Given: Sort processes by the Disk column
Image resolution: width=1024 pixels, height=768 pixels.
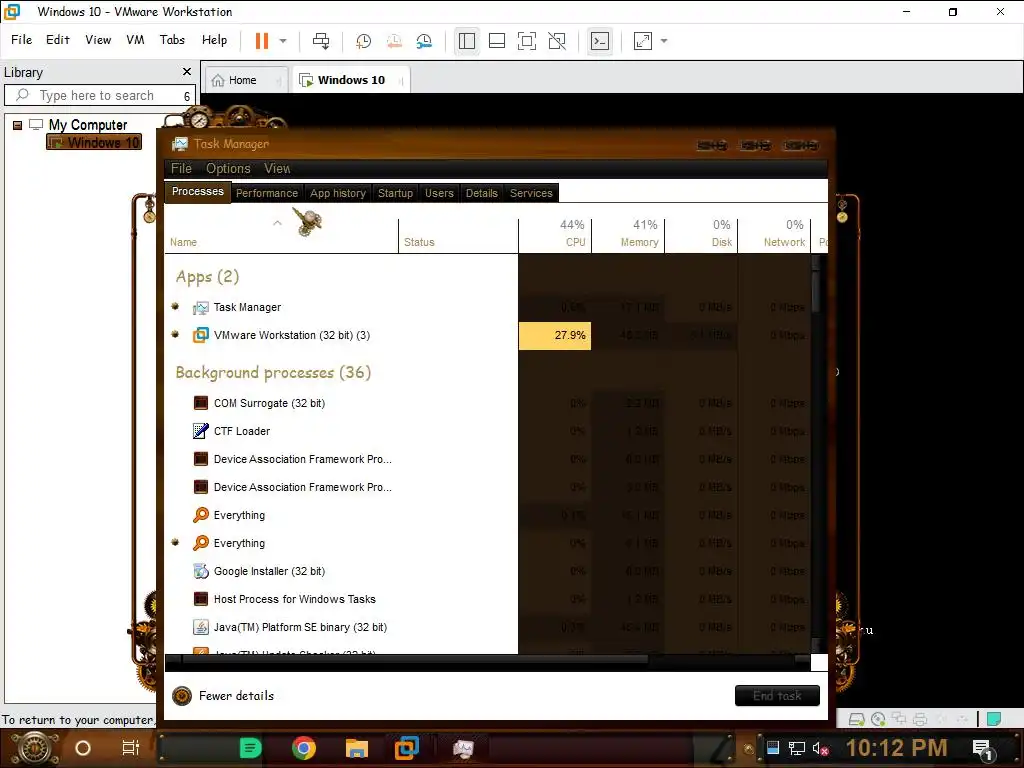Looking at the screenshot, I should [x=701, y=236].
